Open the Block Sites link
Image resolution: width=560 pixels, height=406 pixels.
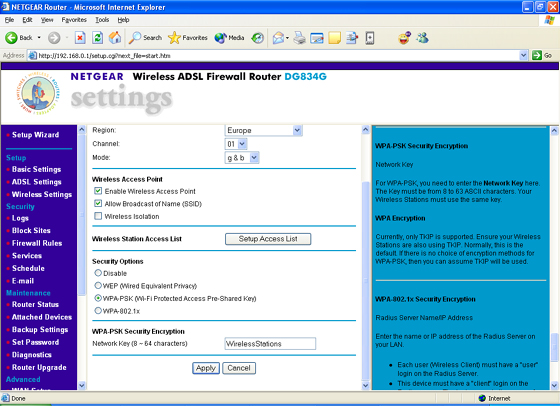point(31,230)
